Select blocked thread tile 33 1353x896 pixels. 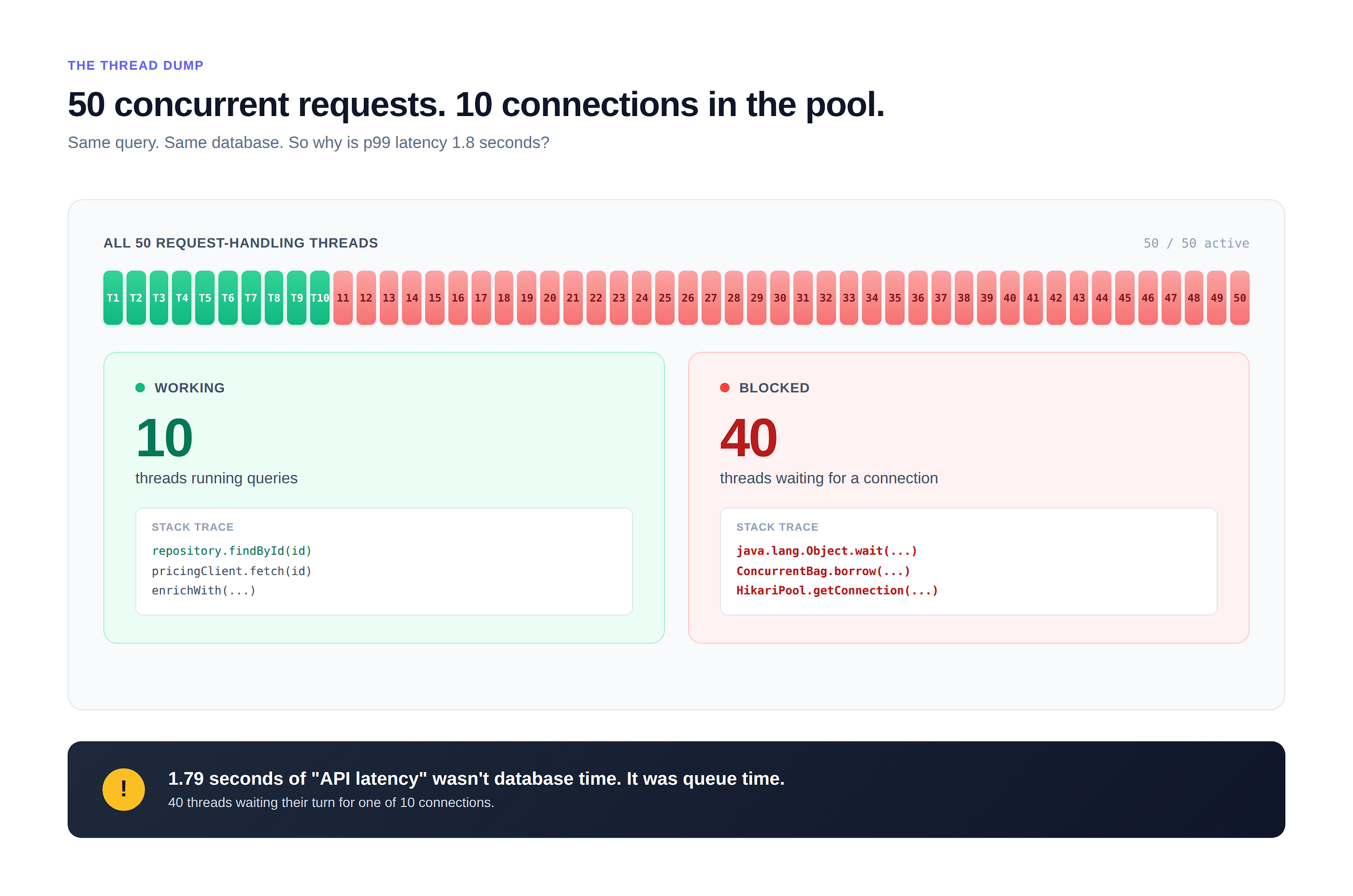[849, 298]
